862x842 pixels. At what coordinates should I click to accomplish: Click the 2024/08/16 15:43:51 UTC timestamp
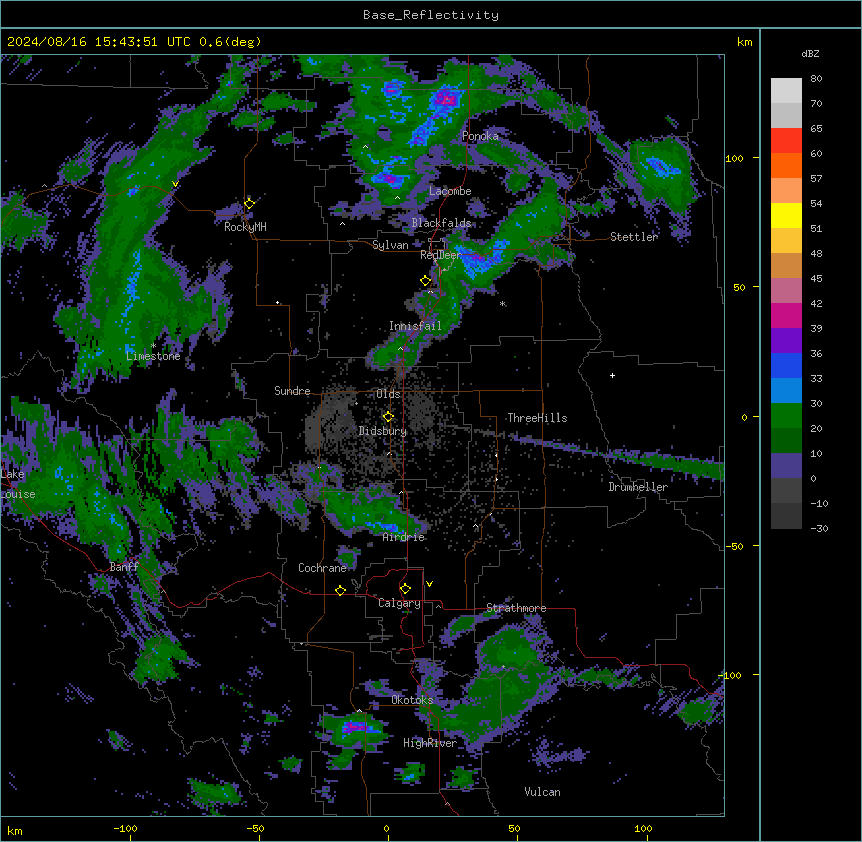pos(99,42)
